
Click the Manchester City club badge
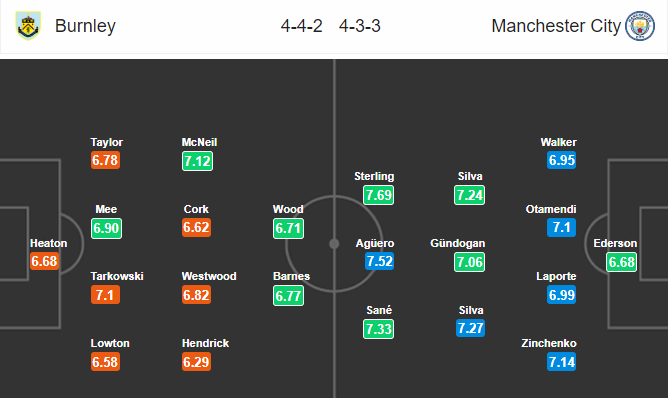point(639,26)
